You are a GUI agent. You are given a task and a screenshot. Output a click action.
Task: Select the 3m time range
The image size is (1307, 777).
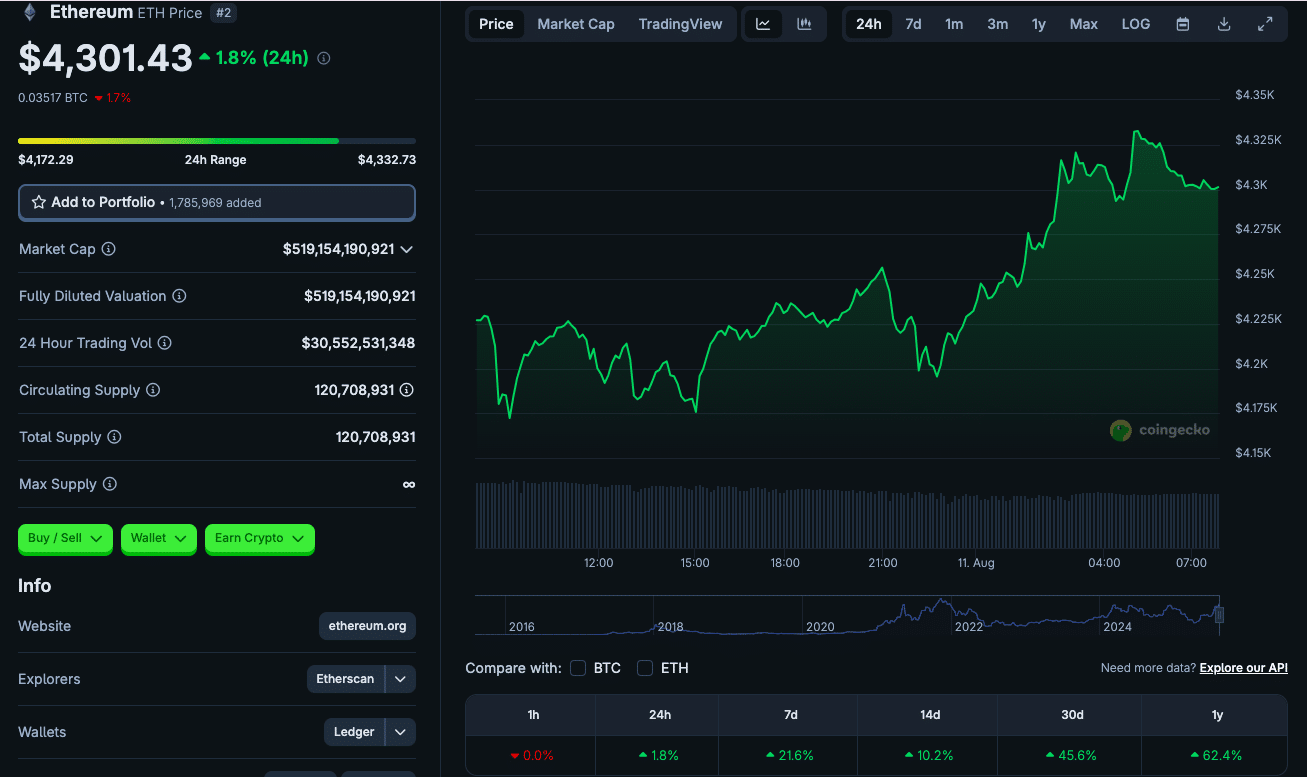tap(998, 24)
